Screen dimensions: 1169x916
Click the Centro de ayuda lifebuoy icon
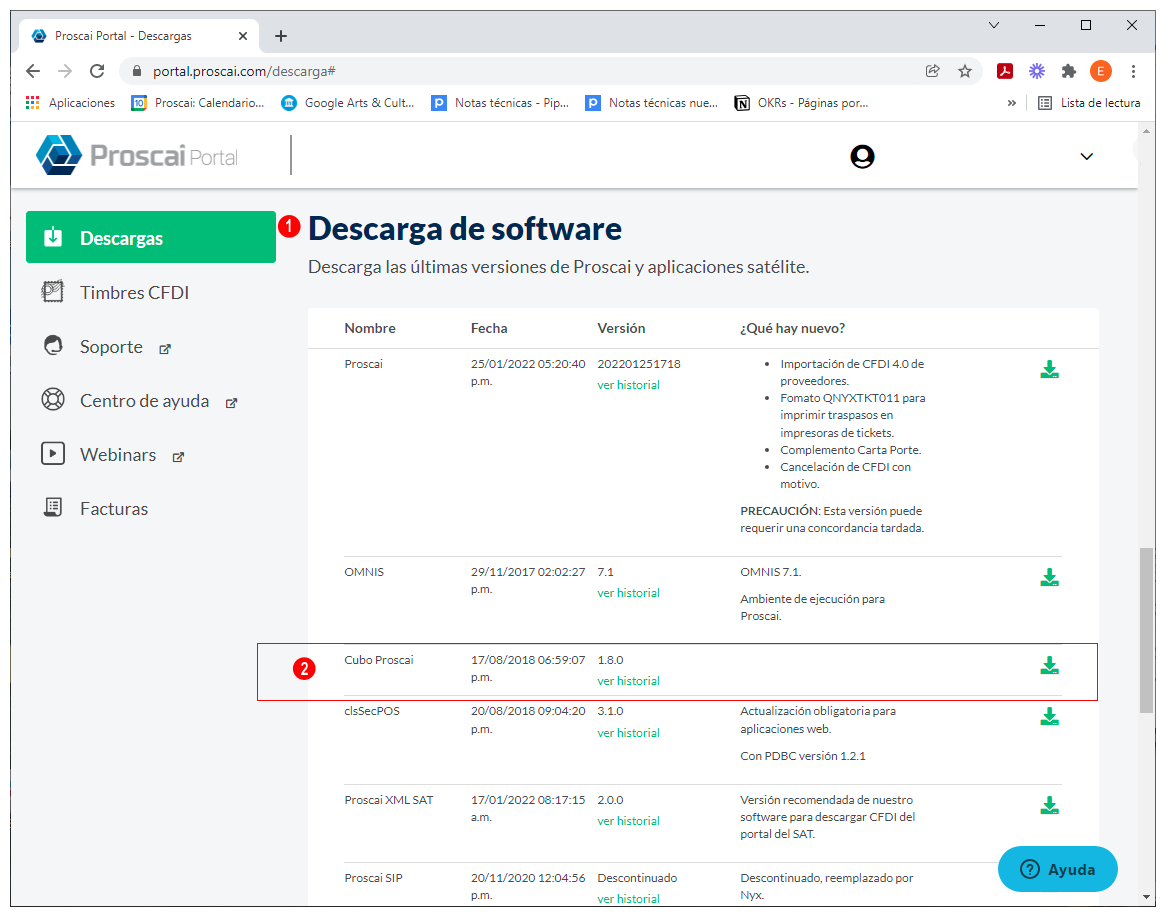(53, 399)
